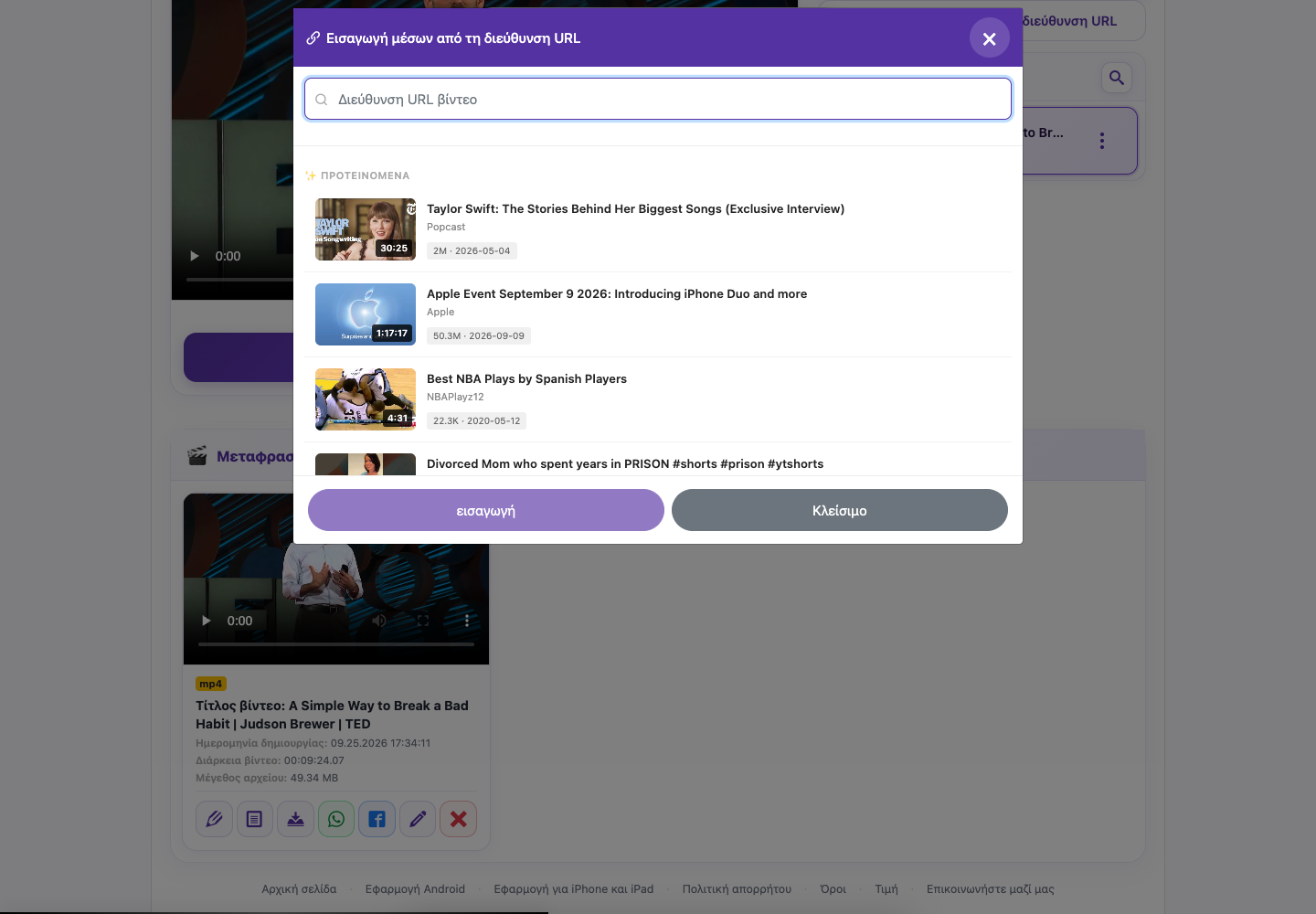Delete the video with the red X
Viewport: 1316px width, 914px height.
459,819
